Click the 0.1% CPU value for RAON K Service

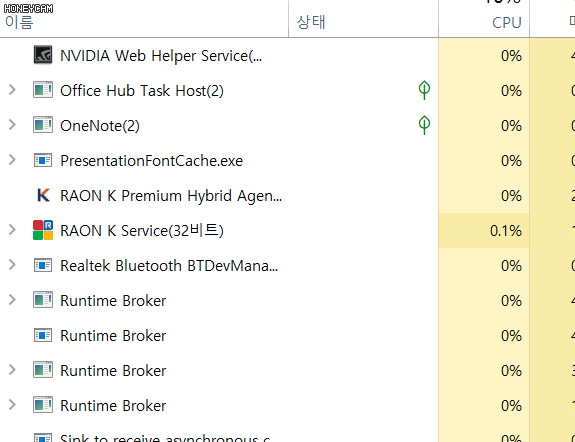tap(506, 231)
